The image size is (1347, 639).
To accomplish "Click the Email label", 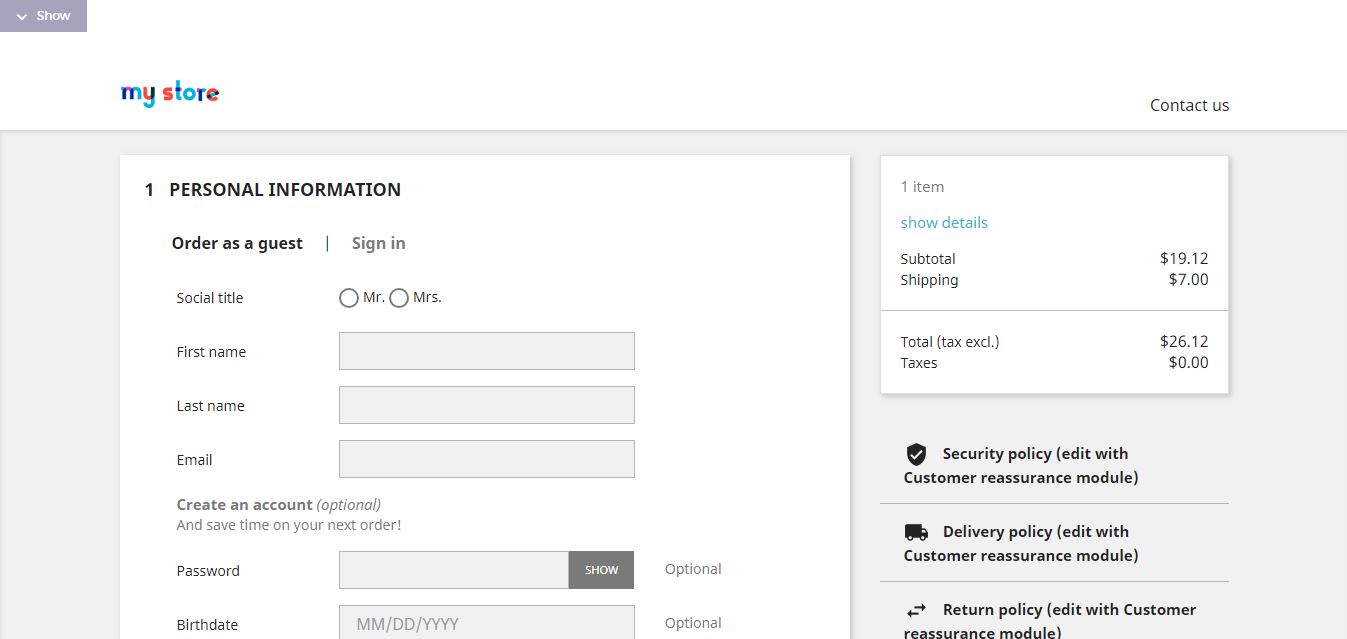I will click(194, 460).
